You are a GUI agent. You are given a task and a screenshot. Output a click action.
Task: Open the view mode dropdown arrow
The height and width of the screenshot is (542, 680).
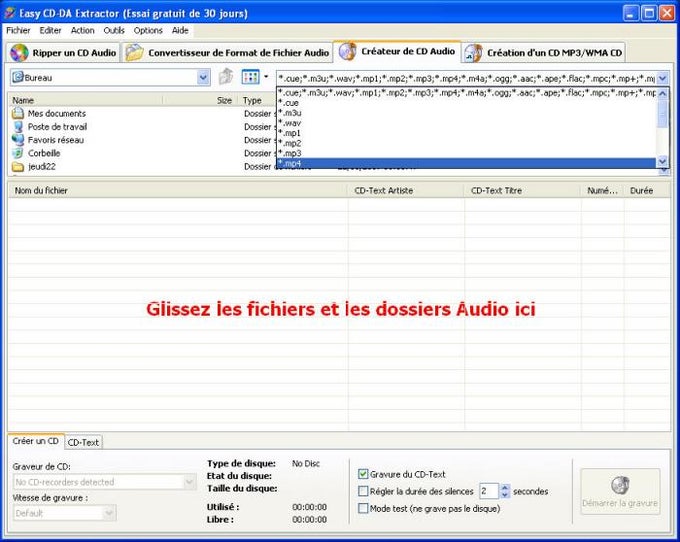266,77
